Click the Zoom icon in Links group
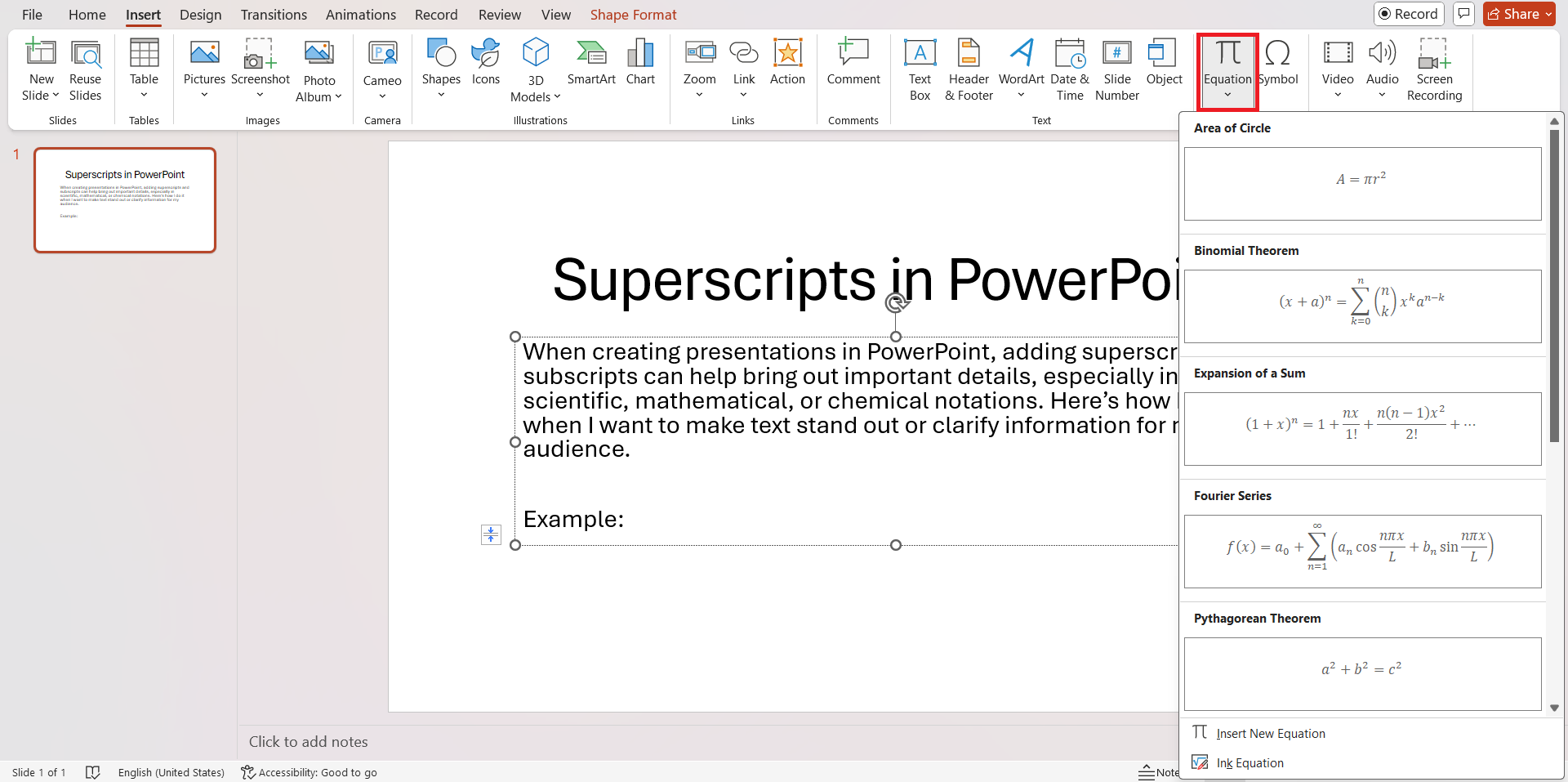The height and width of the screenshot is (782, 1568). click(700, 52)
